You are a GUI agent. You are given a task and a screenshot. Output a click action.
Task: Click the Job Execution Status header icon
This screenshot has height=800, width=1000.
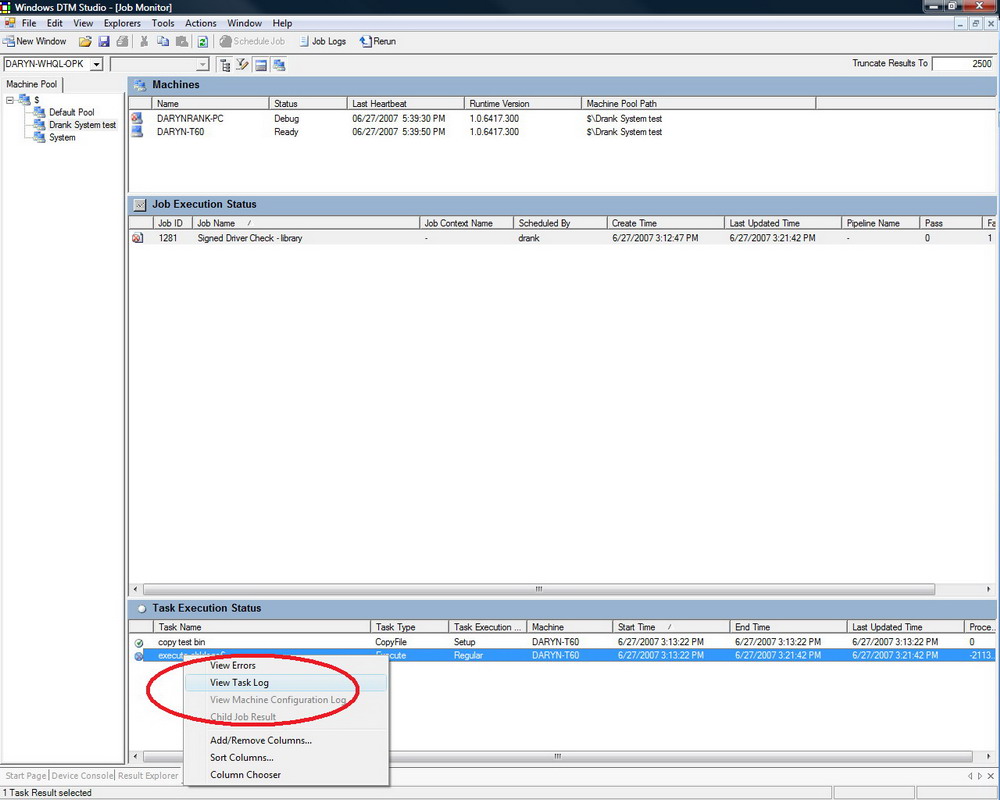pyautogui.click(x=140, y=205)
